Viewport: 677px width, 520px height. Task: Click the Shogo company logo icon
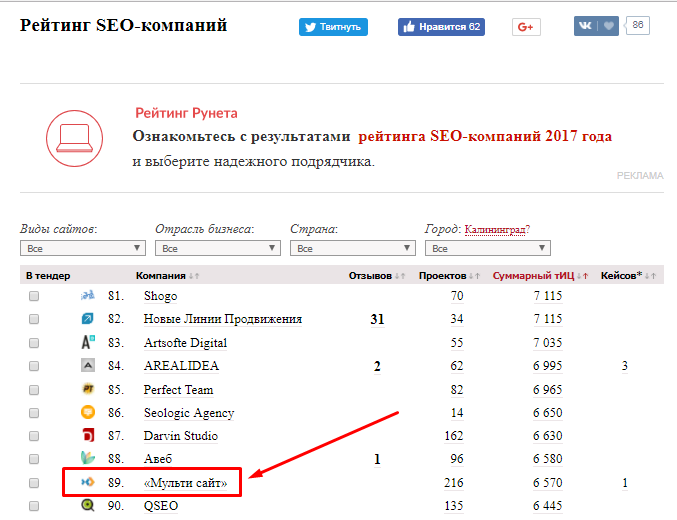click(88, 295)
